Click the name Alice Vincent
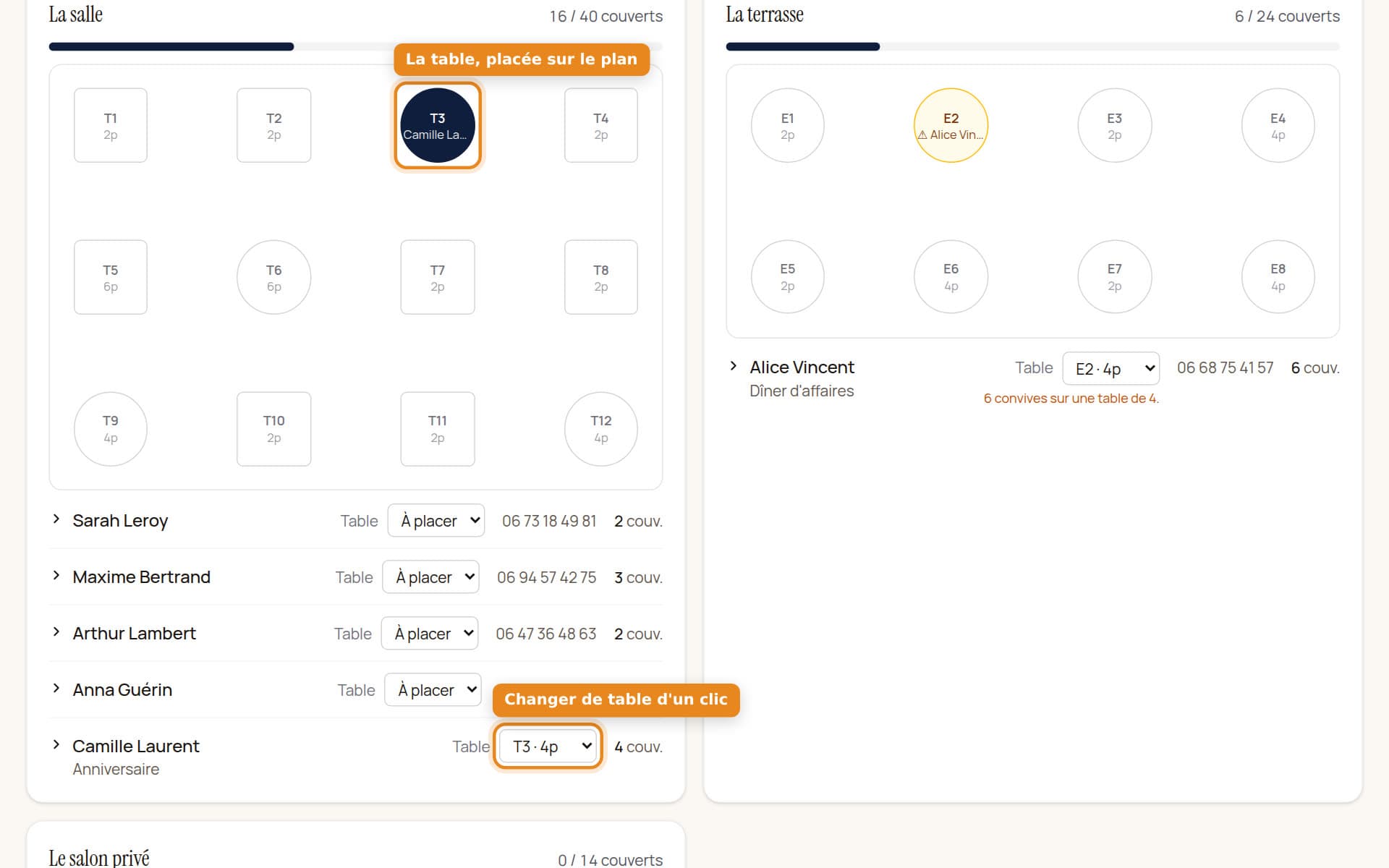This screenshot has width=1389, height=868. 802,367
